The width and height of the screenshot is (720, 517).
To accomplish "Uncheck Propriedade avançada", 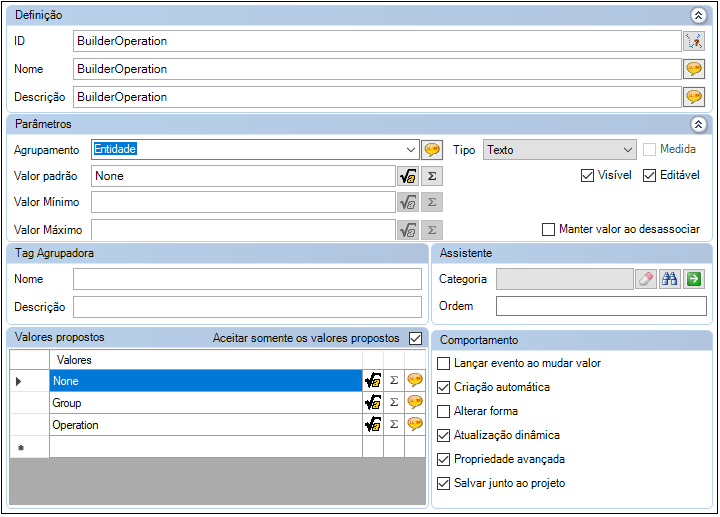I will pyautogui.click(x=444, y=460).
